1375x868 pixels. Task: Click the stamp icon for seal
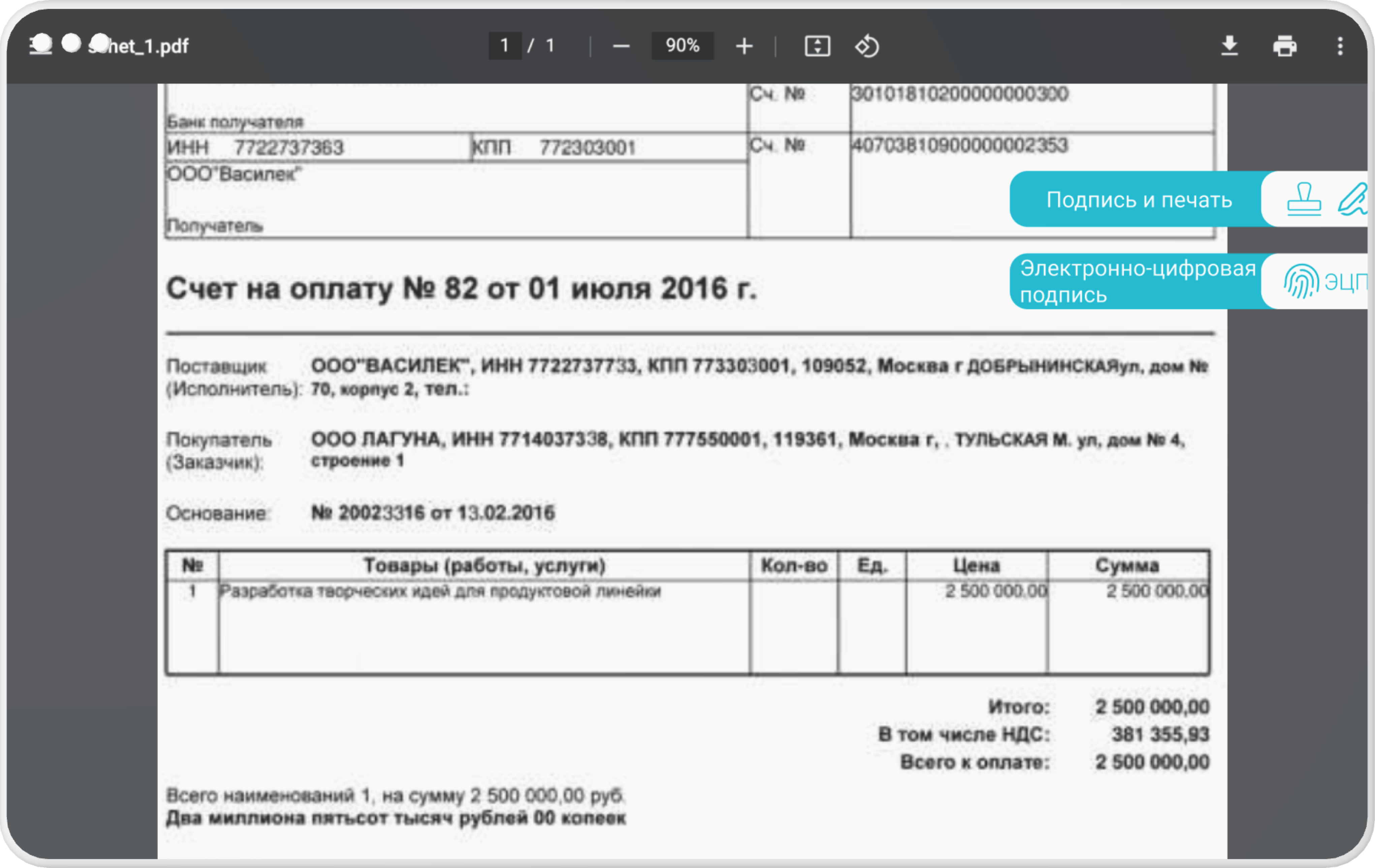point(1304,199)
